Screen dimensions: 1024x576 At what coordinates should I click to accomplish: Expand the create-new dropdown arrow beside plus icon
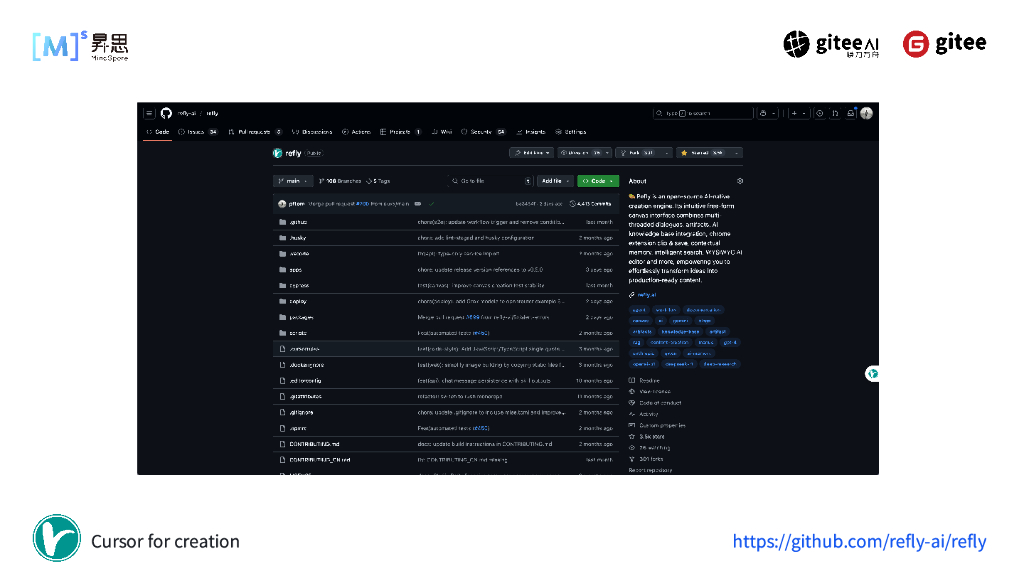tap(804, 113)
